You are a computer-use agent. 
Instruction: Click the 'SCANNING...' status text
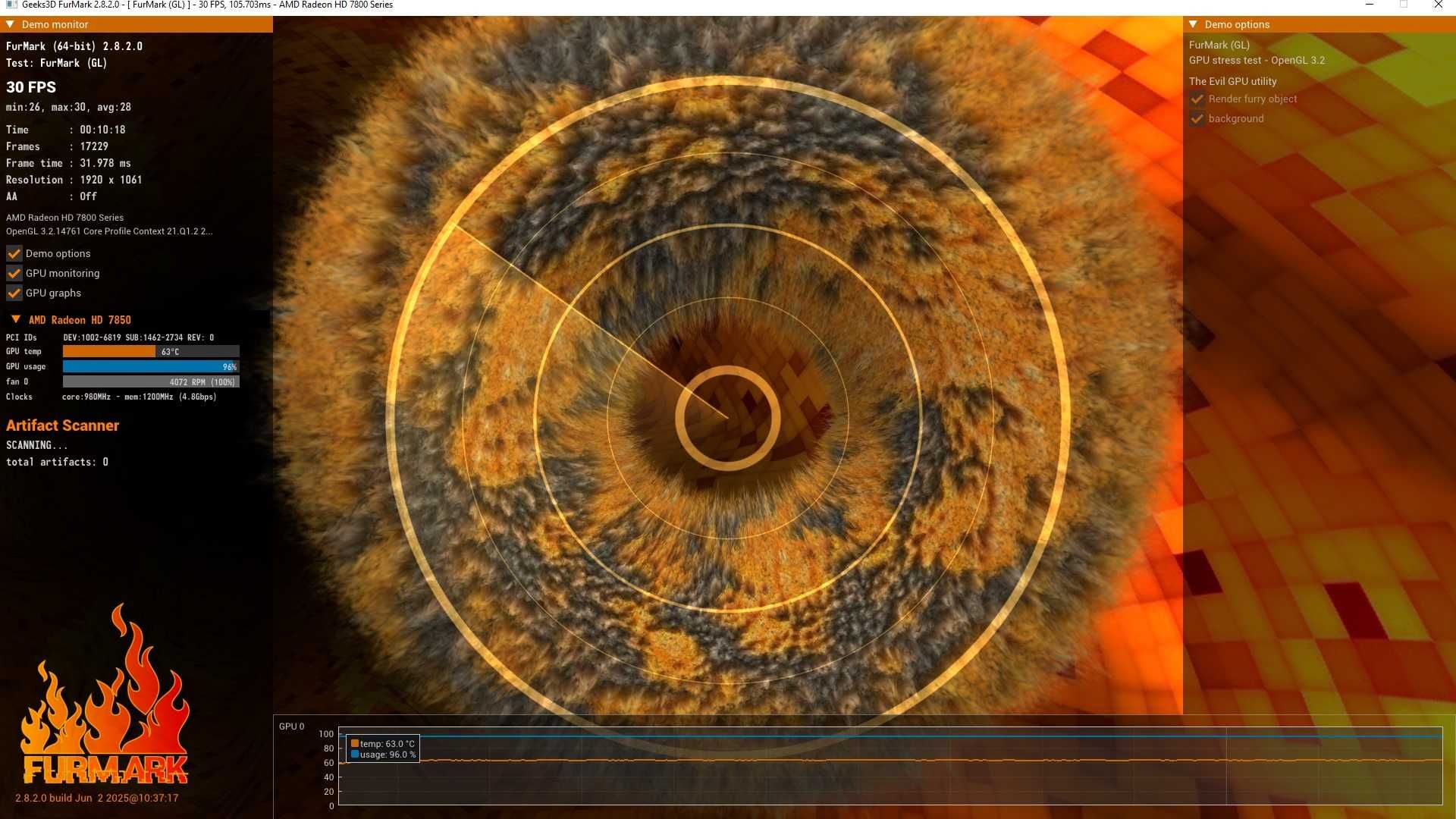(x=37, y=445)
